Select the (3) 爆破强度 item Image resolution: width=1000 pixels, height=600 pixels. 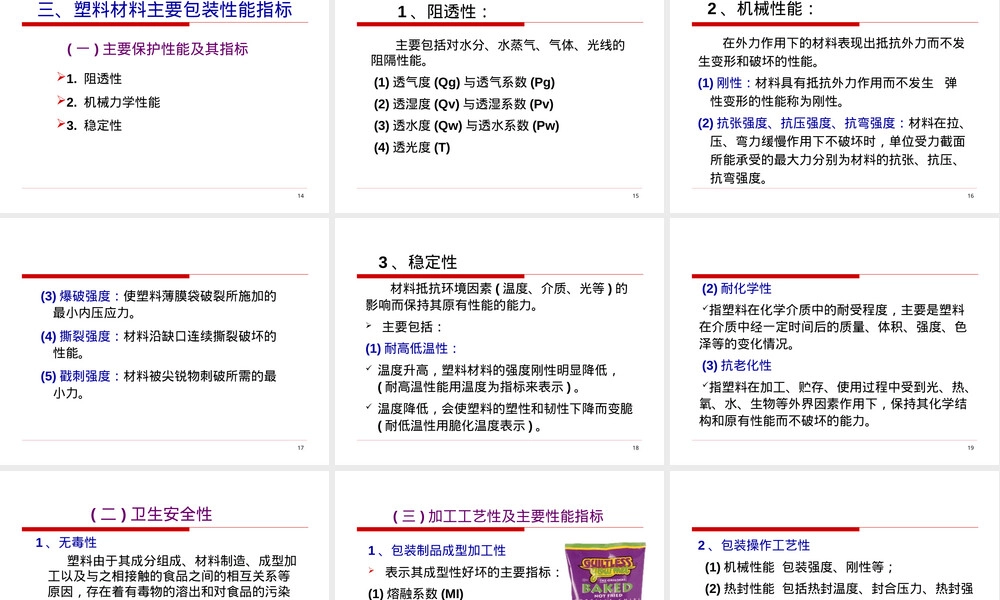158,304
